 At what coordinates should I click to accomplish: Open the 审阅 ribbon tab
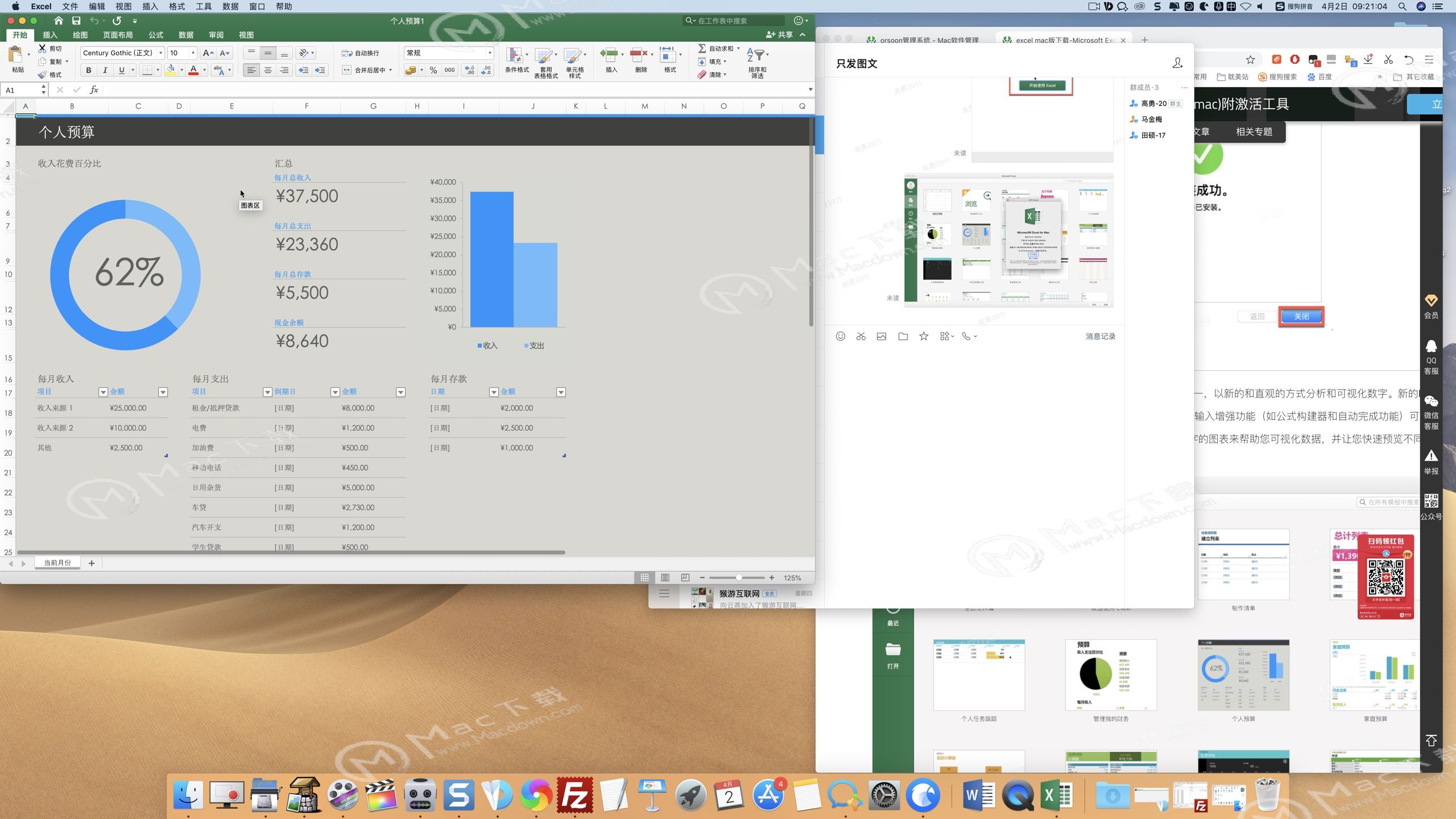tap(216, 35)
